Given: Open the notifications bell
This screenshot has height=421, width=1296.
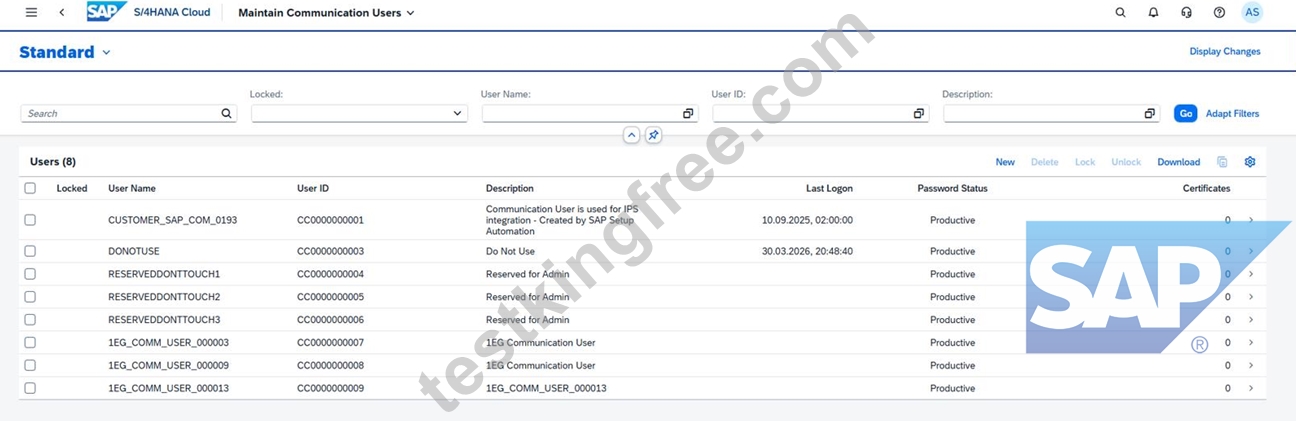Looking at the screenshot, I should pyautogui.click(x=1153, y=13).
